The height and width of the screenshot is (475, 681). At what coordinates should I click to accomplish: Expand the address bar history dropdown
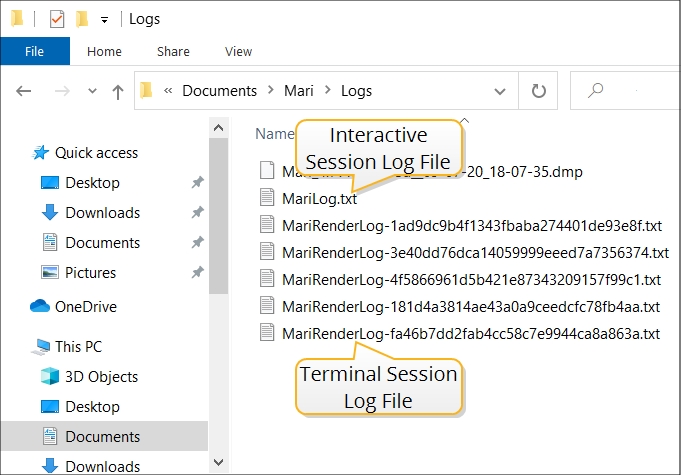coord(500,90)
